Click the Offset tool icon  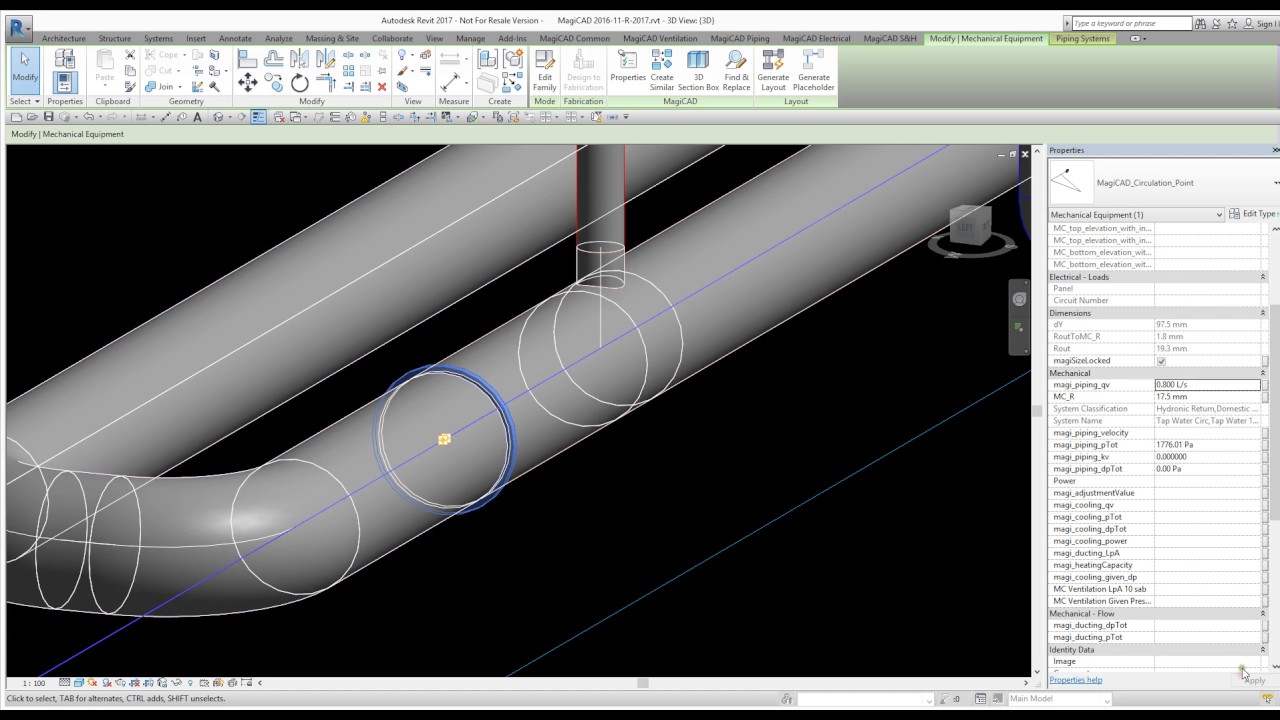coord(274,60)
